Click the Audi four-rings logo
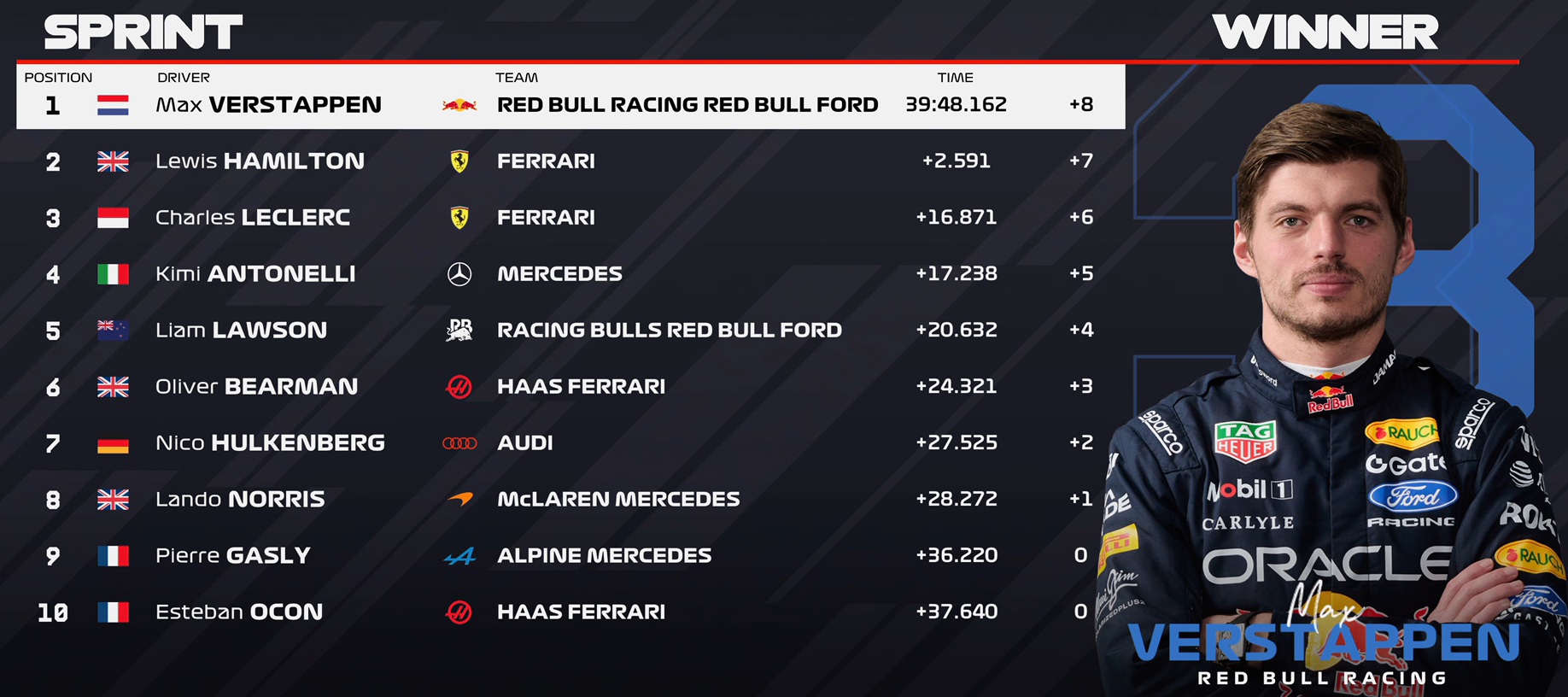This screenshot has width=1568, height=697. coord(459,443)
